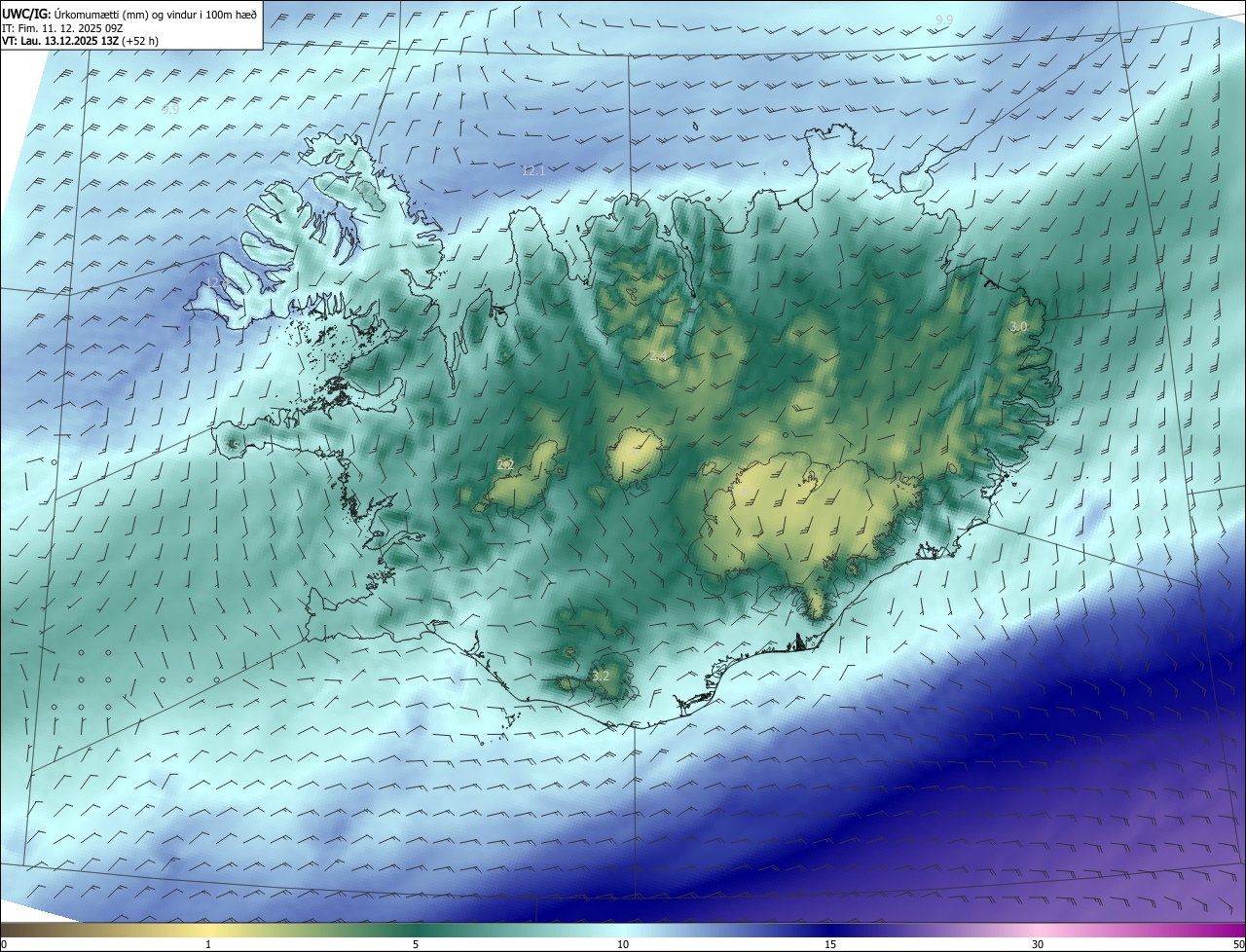Click the 9.9 value northwest of the Westfjords

point(170,109)
